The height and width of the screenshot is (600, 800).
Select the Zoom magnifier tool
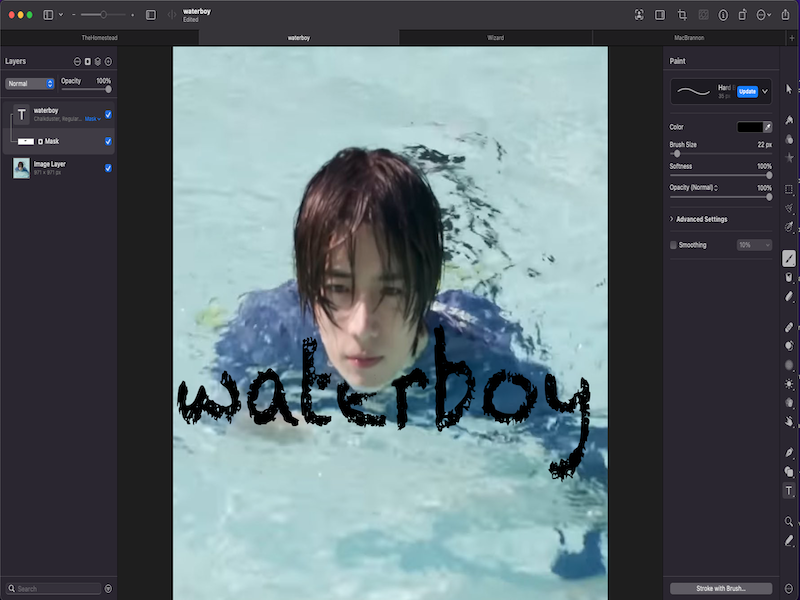click(789, 521)
